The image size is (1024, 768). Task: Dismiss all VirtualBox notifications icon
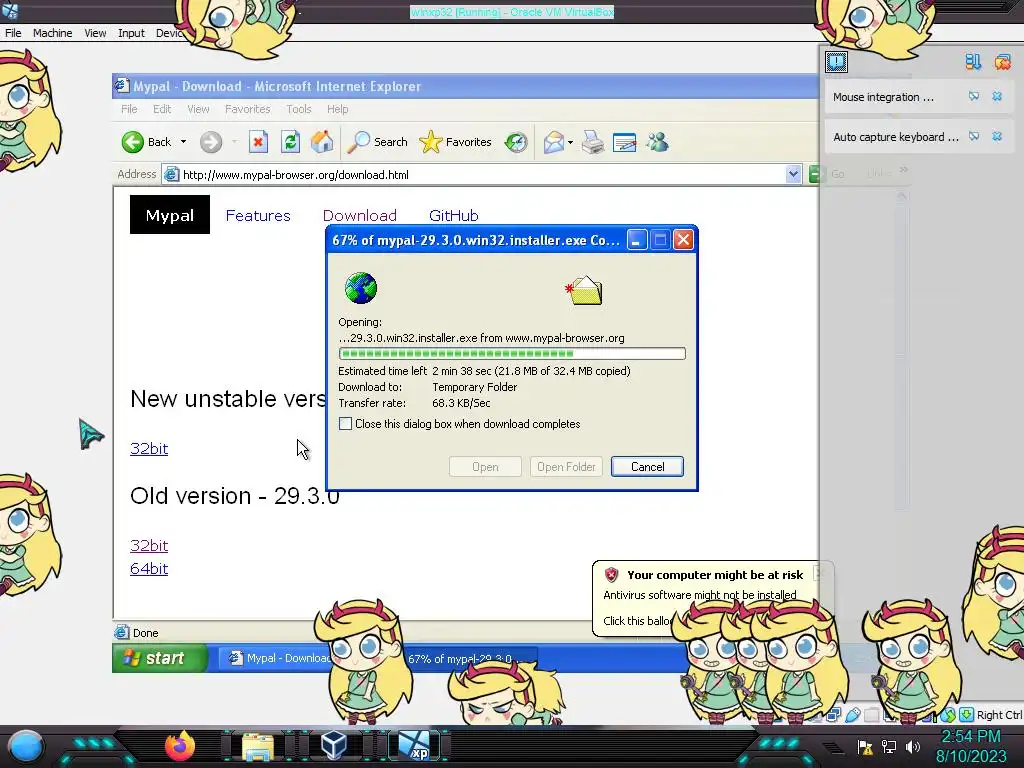click(x=1002, y=62)
